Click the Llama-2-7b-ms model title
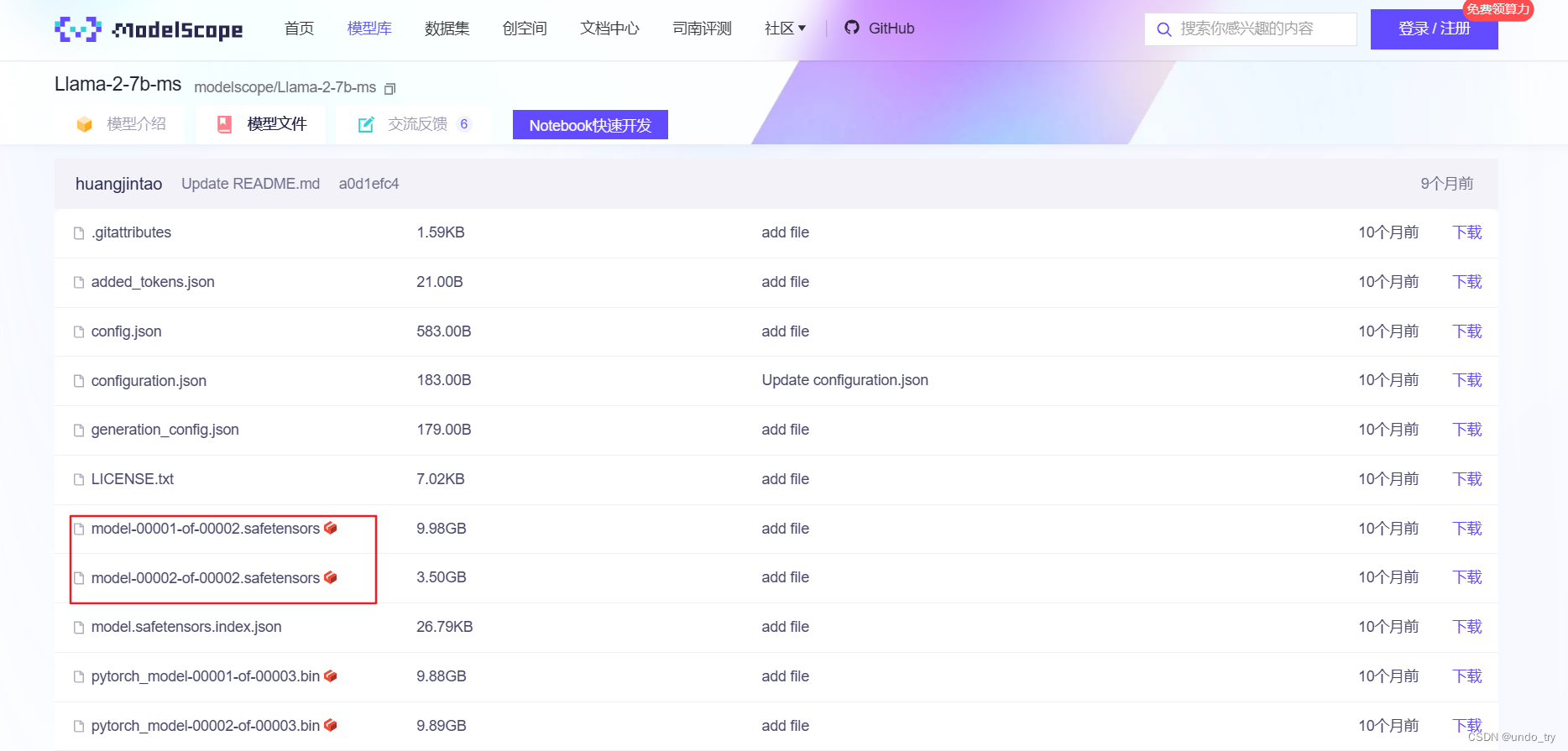 point(118,84)
